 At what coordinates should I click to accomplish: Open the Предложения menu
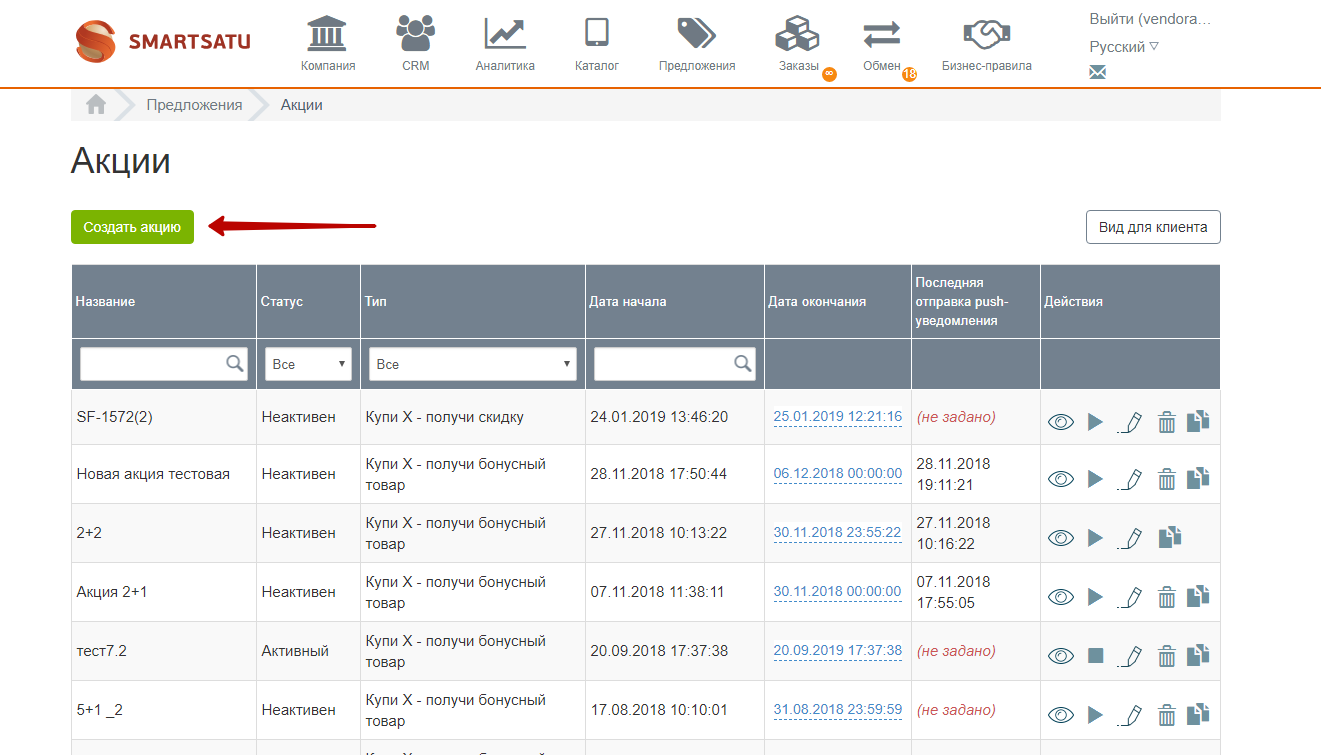click(x=697, y=44)
